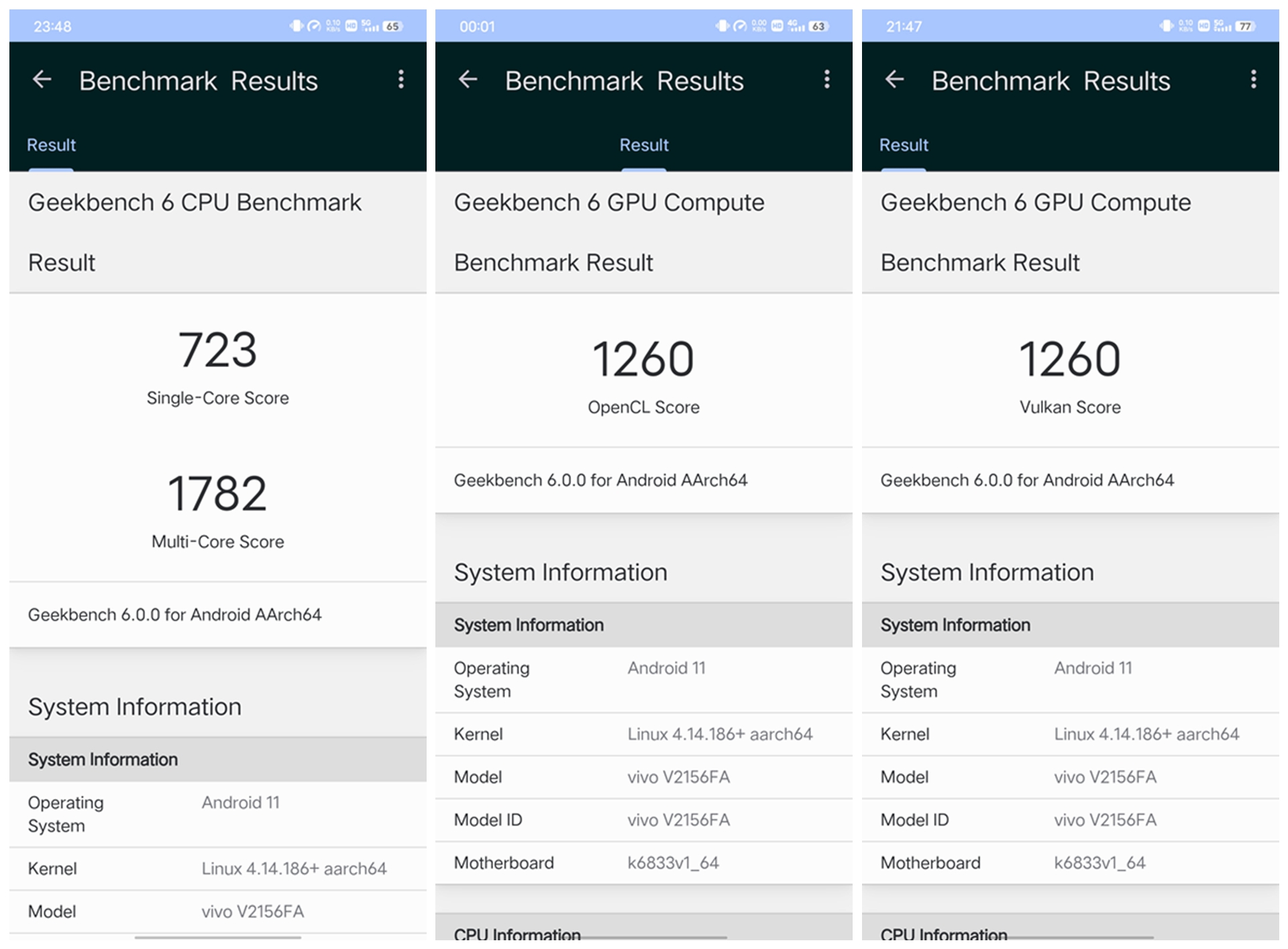Tap the Android 11 value in the OpenCL screen

pyautogui.click(x=666, y=668)
